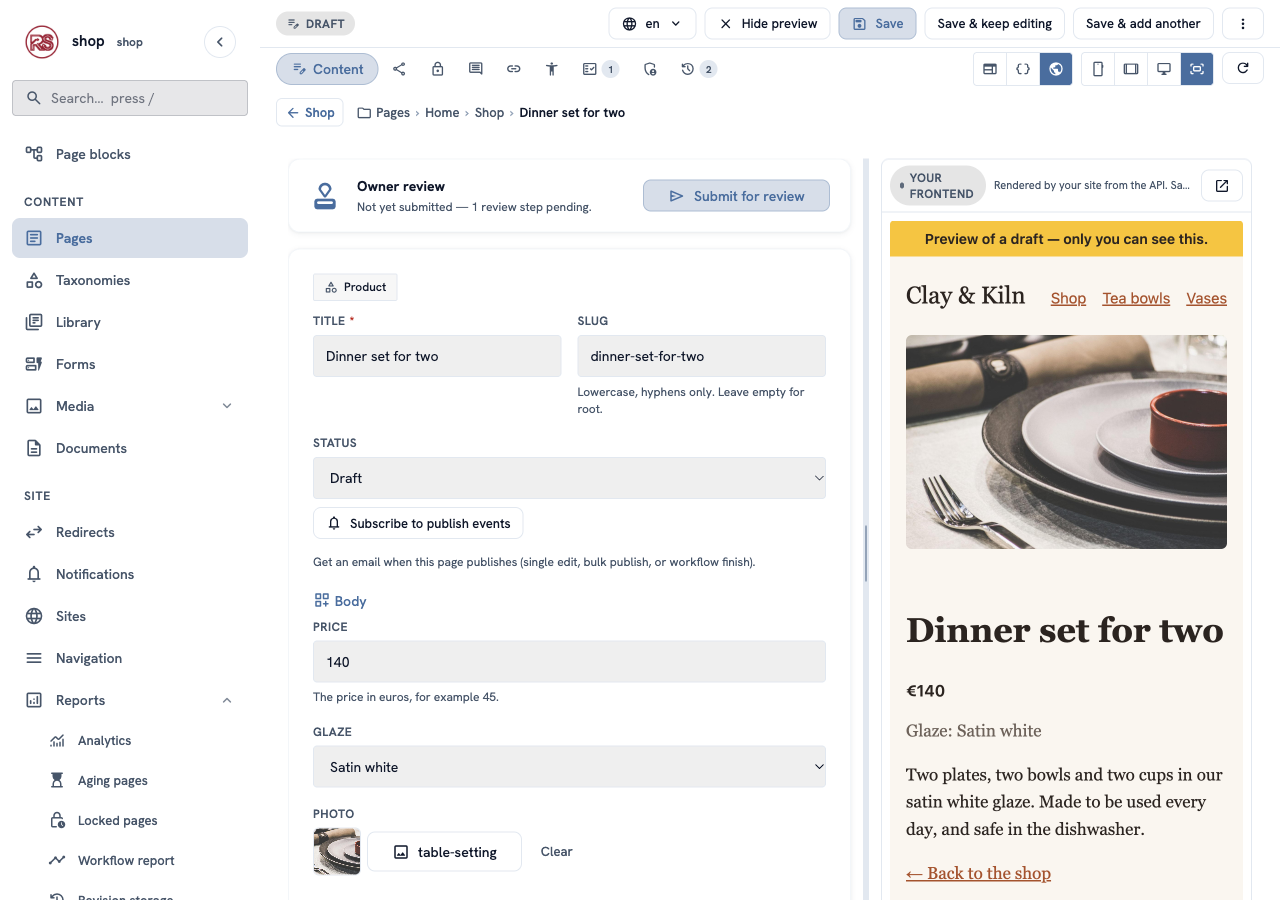Open Page blocks in the sidebar
1280x900 pixels.
pos(130,154)
